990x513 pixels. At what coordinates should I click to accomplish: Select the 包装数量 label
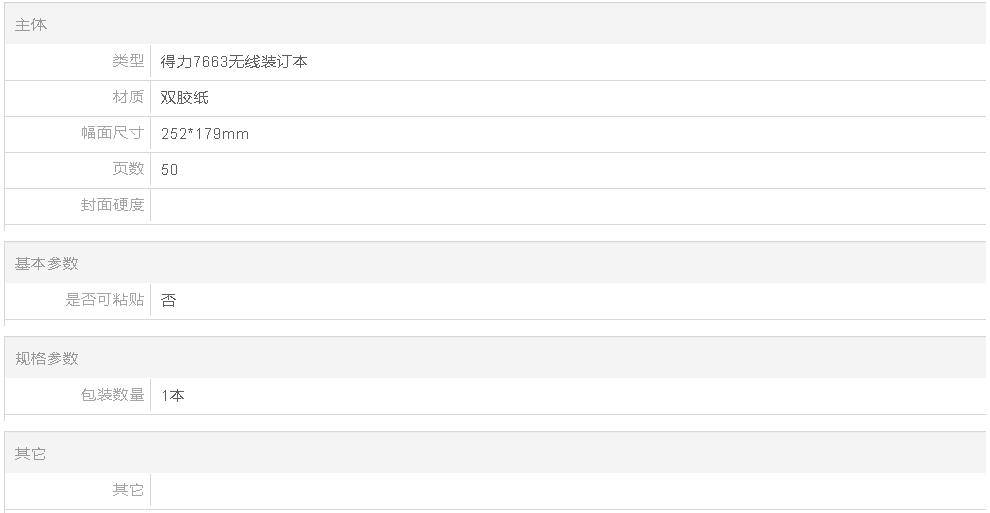tap(112, 395)
